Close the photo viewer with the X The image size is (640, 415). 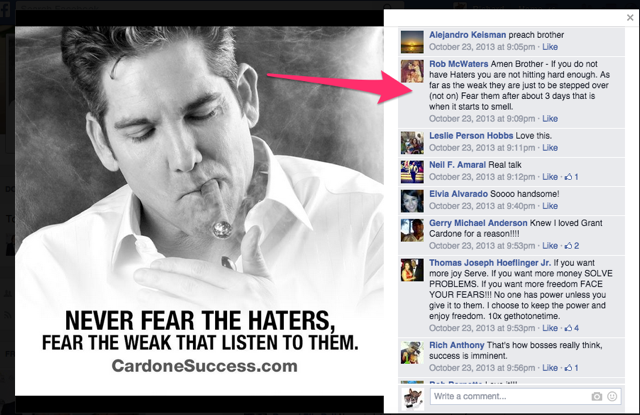coord(630,18)
